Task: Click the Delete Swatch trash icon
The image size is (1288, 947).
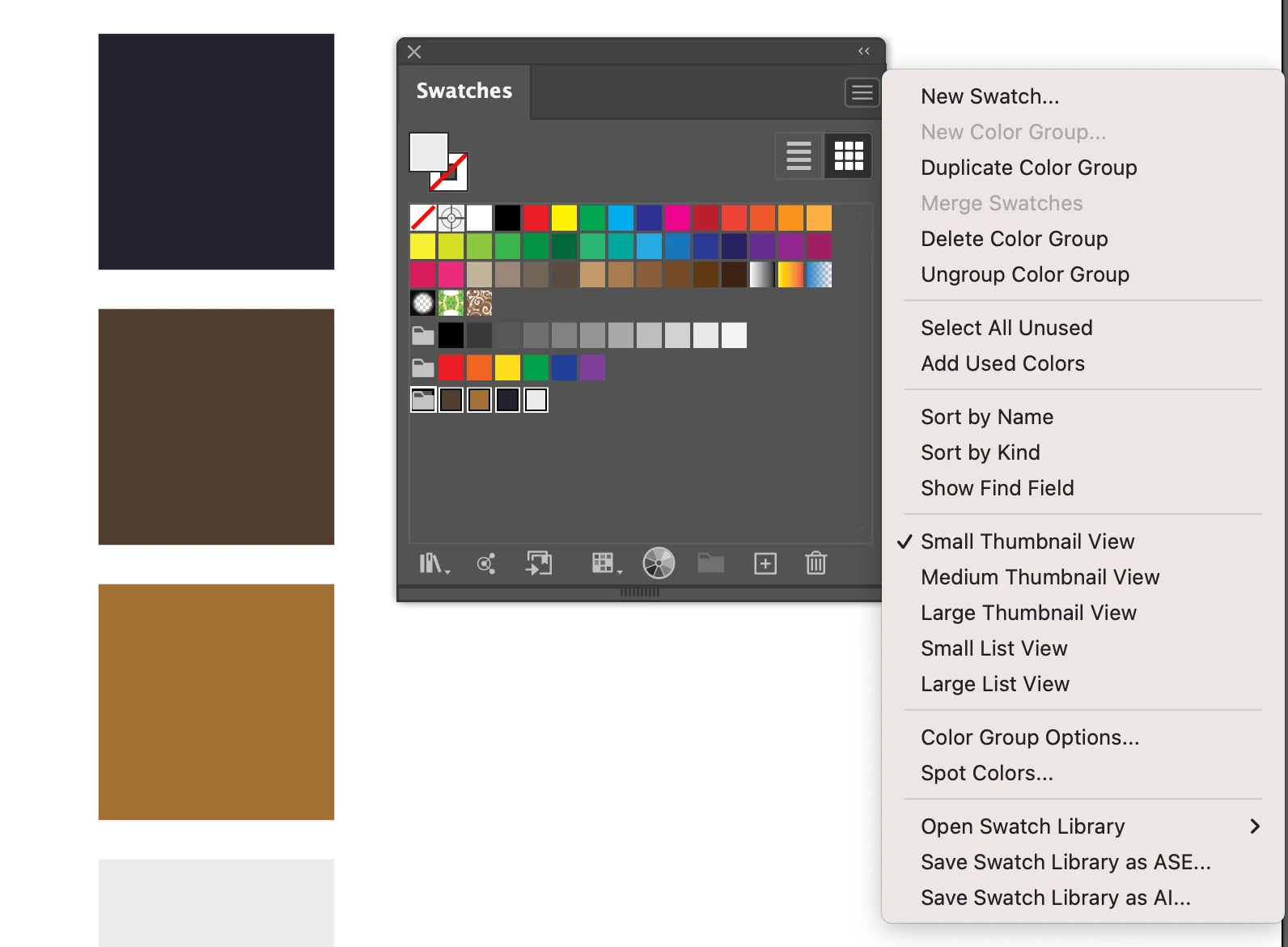Action: (x=816, y=563)
